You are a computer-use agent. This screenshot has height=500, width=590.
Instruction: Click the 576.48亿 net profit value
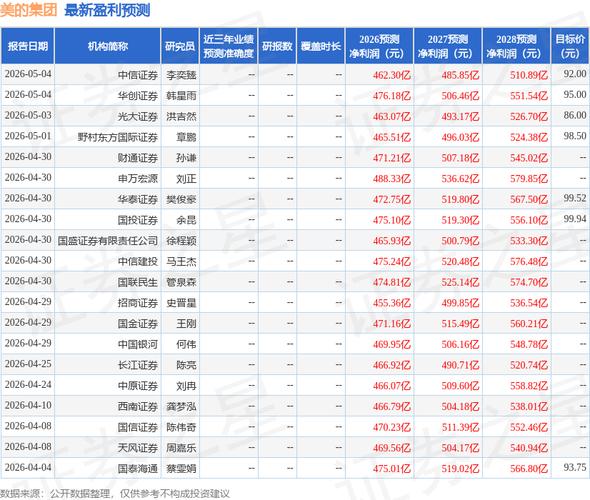click(529, 261)
